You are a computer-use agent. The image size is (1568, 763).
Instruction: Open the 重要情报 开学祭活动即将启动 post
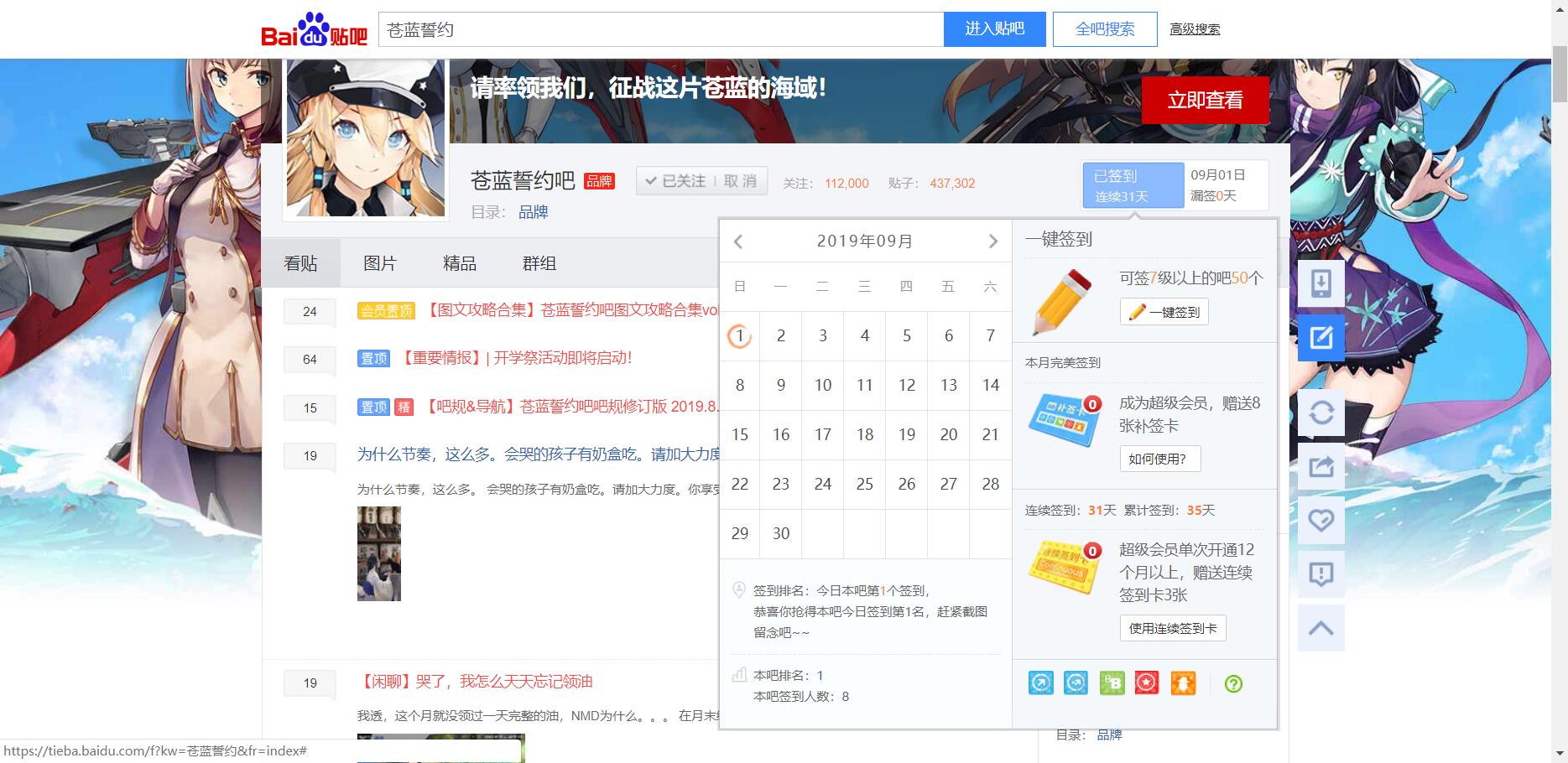click(x=514, y=358)
